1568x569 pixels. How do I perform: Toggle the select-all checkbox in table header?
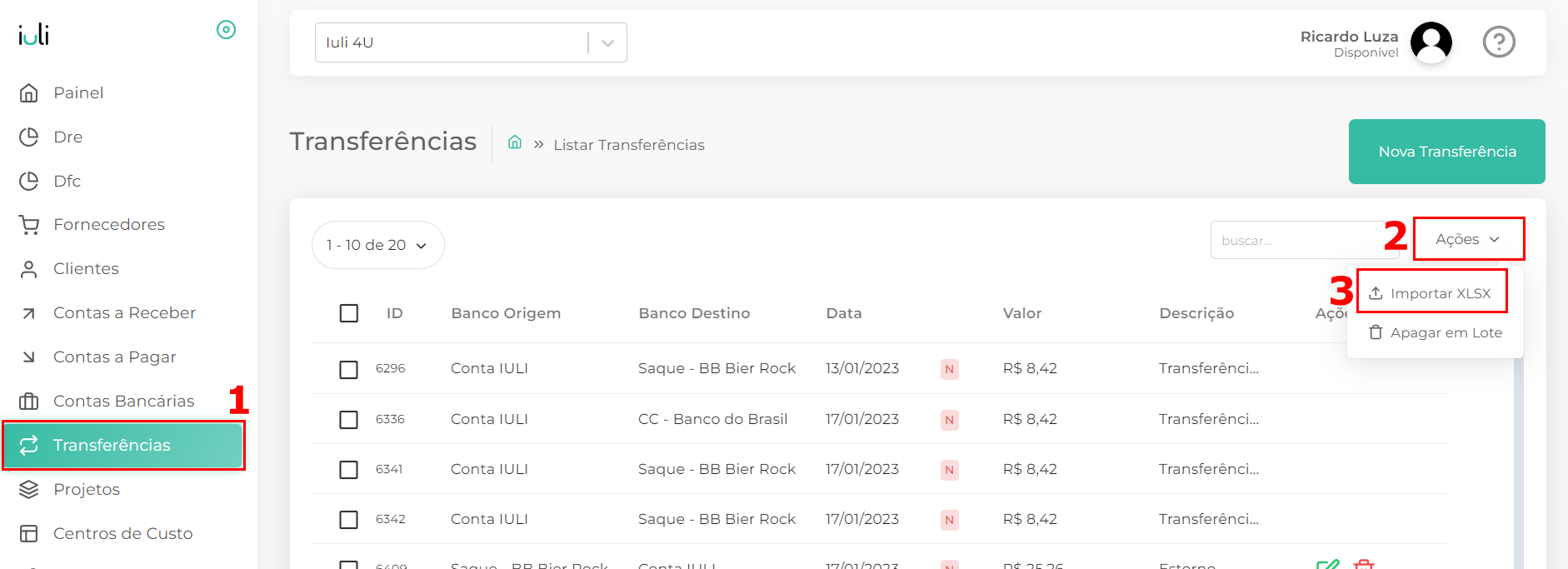pos(349,313)
